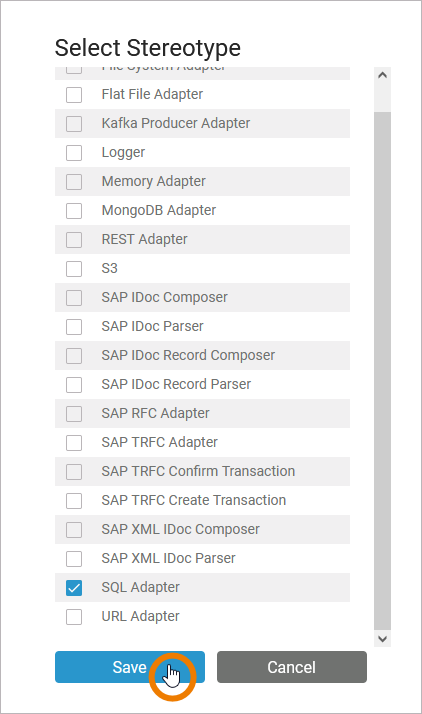Save the selected stereotype

(x=130, y=667)
